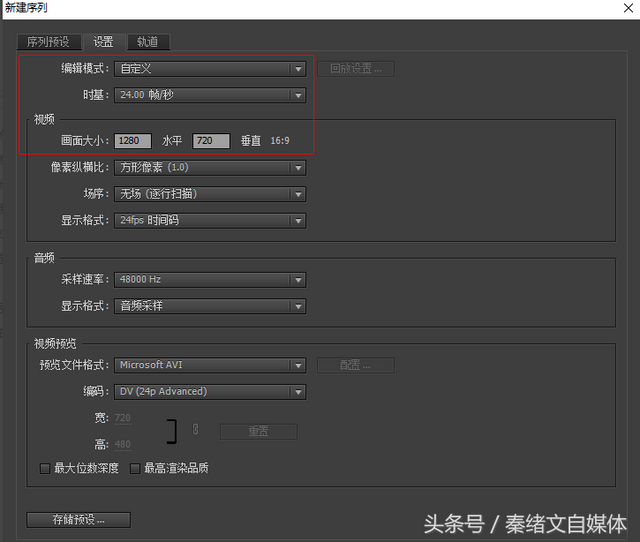The height and width of the screenshot is (542, 640).
Task: Expand the 时基 dropdown showing 24.00 帧/秒
Action: 210,95
